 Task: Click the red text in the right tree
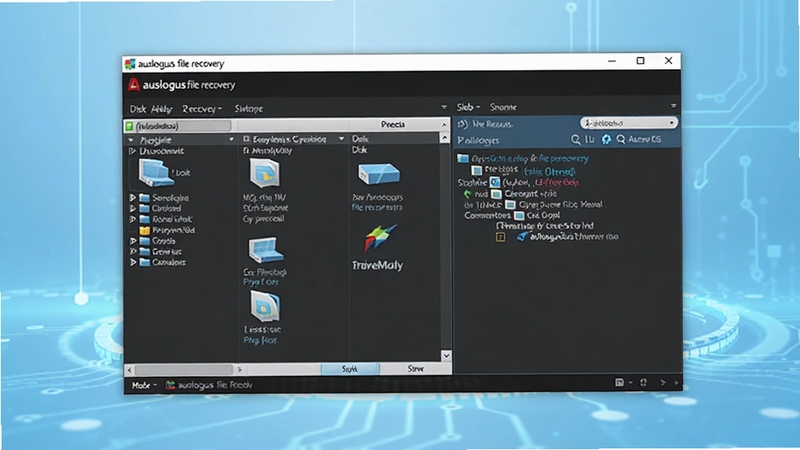[x=557, y=182]
